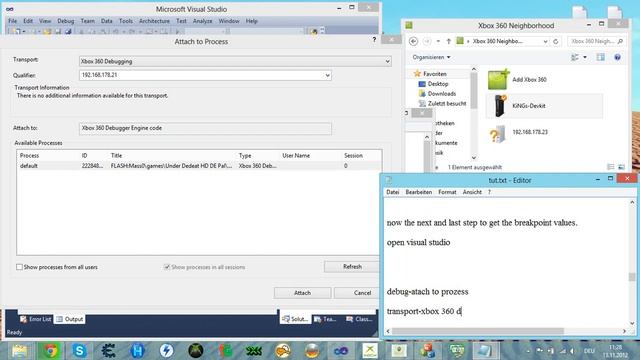Image resolution: width=640 pixels, height=360 pixels.
Task: Click the change view icon in Xbox 360 Neighborhood
Action: (x=575, y=57)
